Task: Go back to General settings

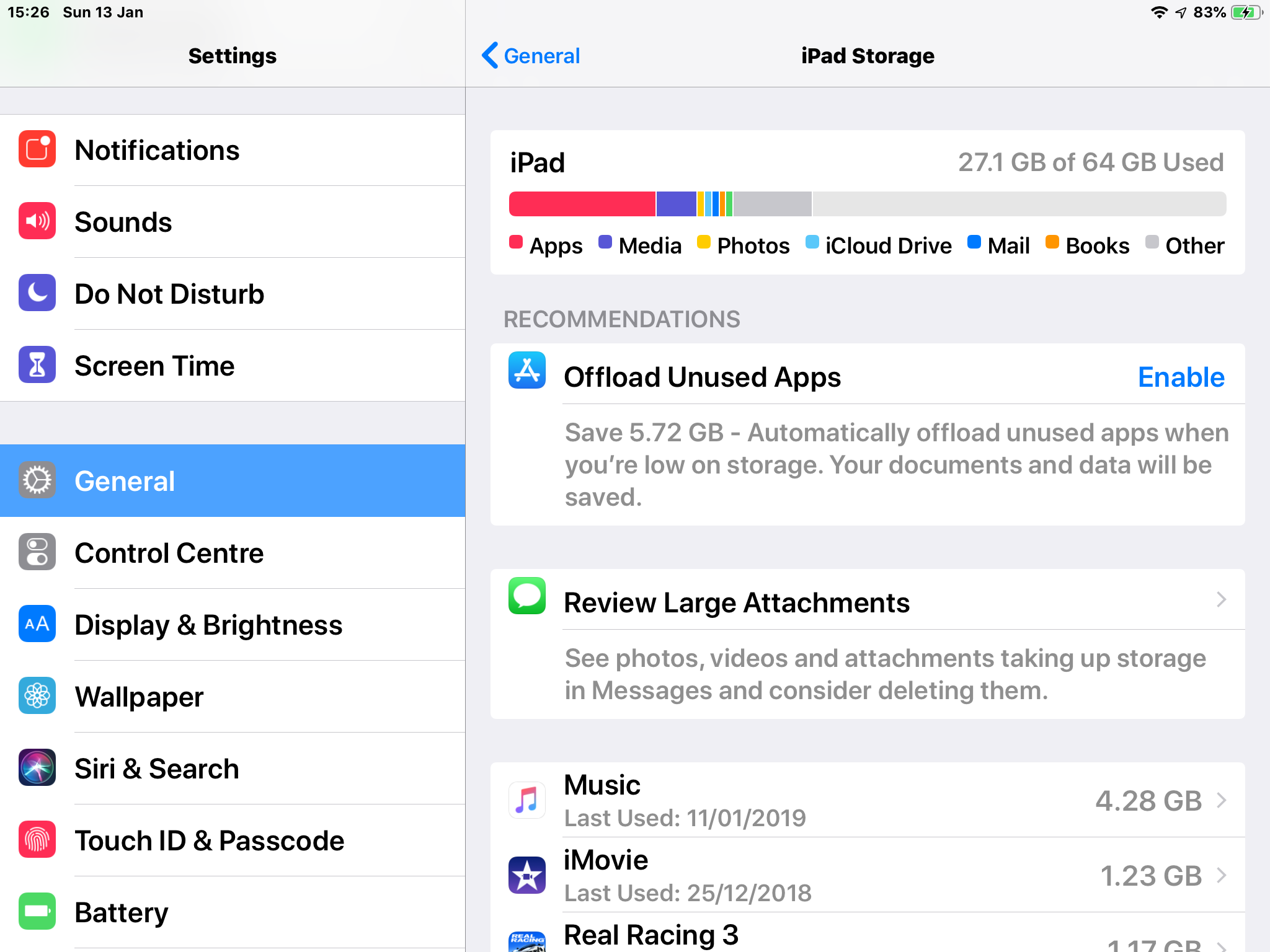Action: point(531,56)
